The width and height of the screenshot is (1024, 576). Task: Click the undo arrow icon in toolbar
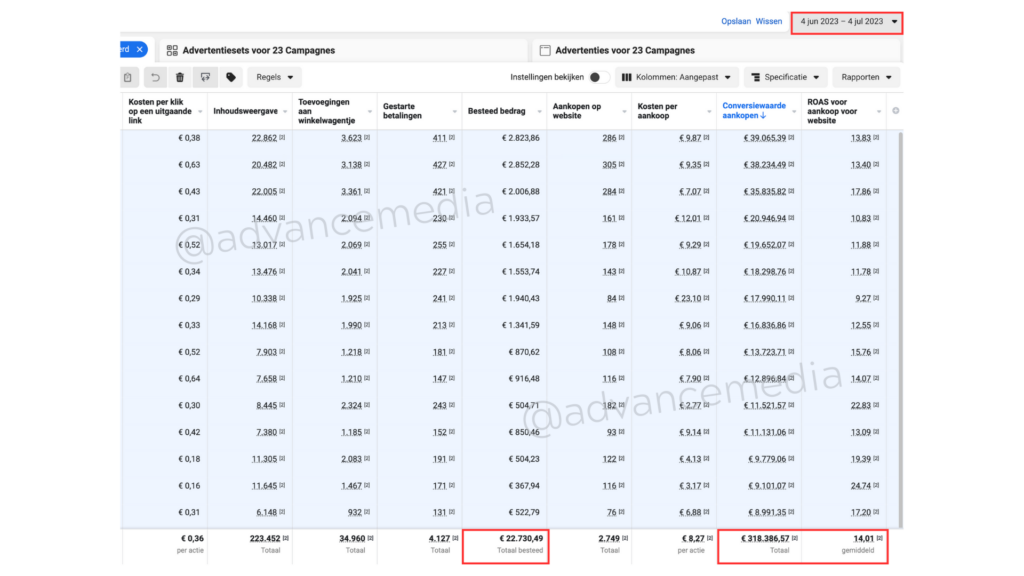coord(155,77)
